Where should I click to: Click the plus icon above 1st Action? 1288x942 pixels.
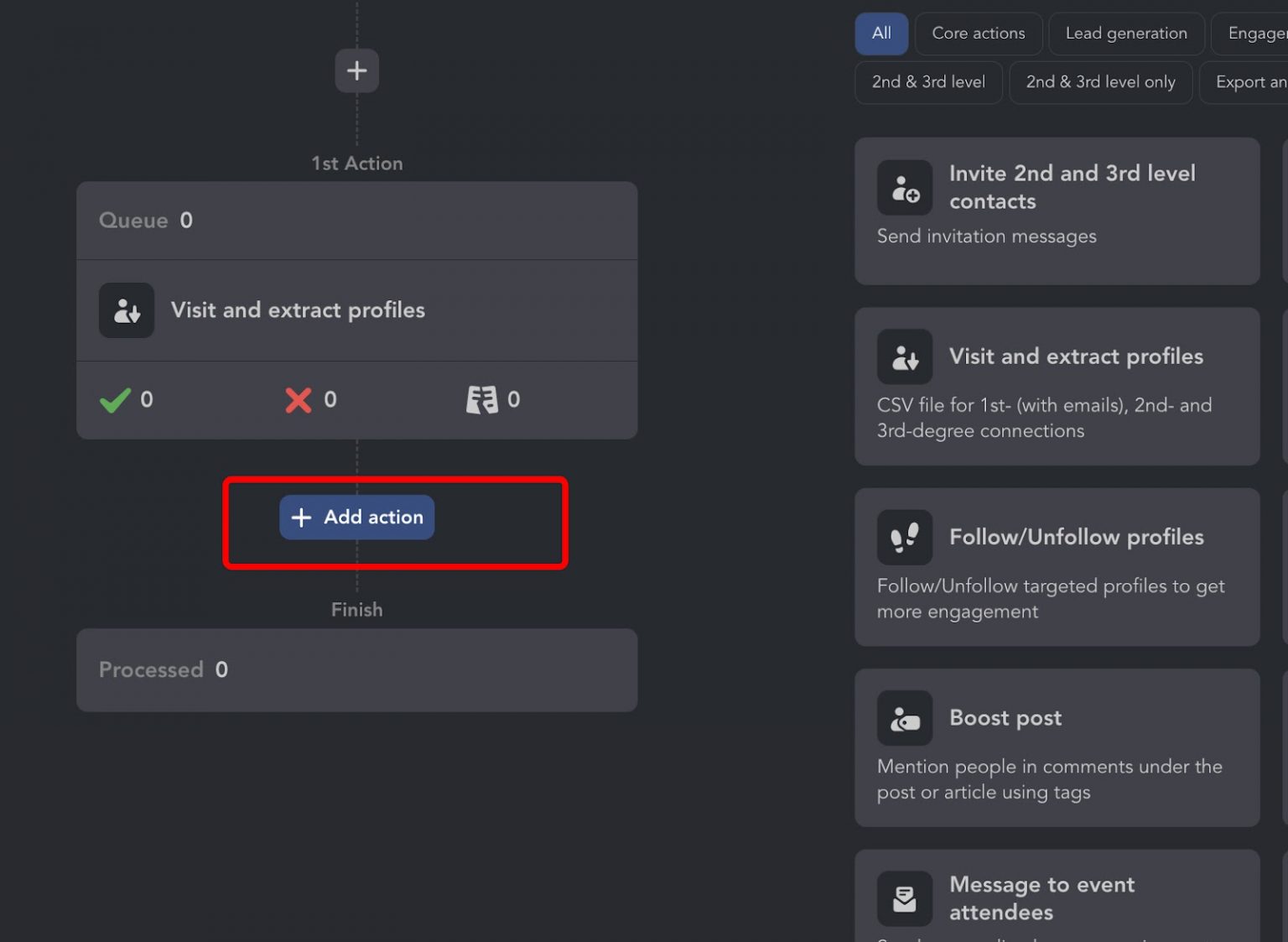[x=356, y=70]
